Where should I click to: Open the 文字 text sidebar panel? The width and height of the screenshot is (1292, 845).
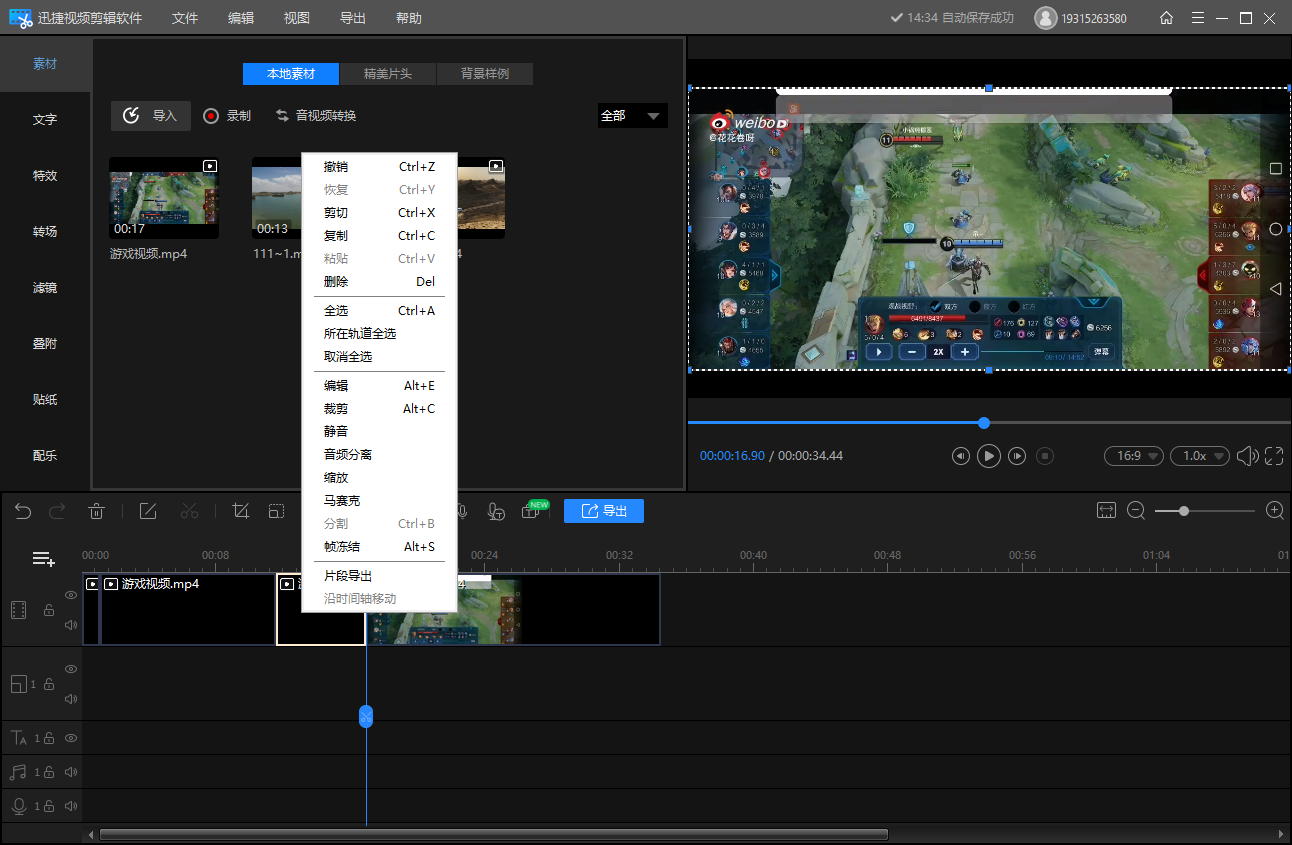tap(45, 119)
